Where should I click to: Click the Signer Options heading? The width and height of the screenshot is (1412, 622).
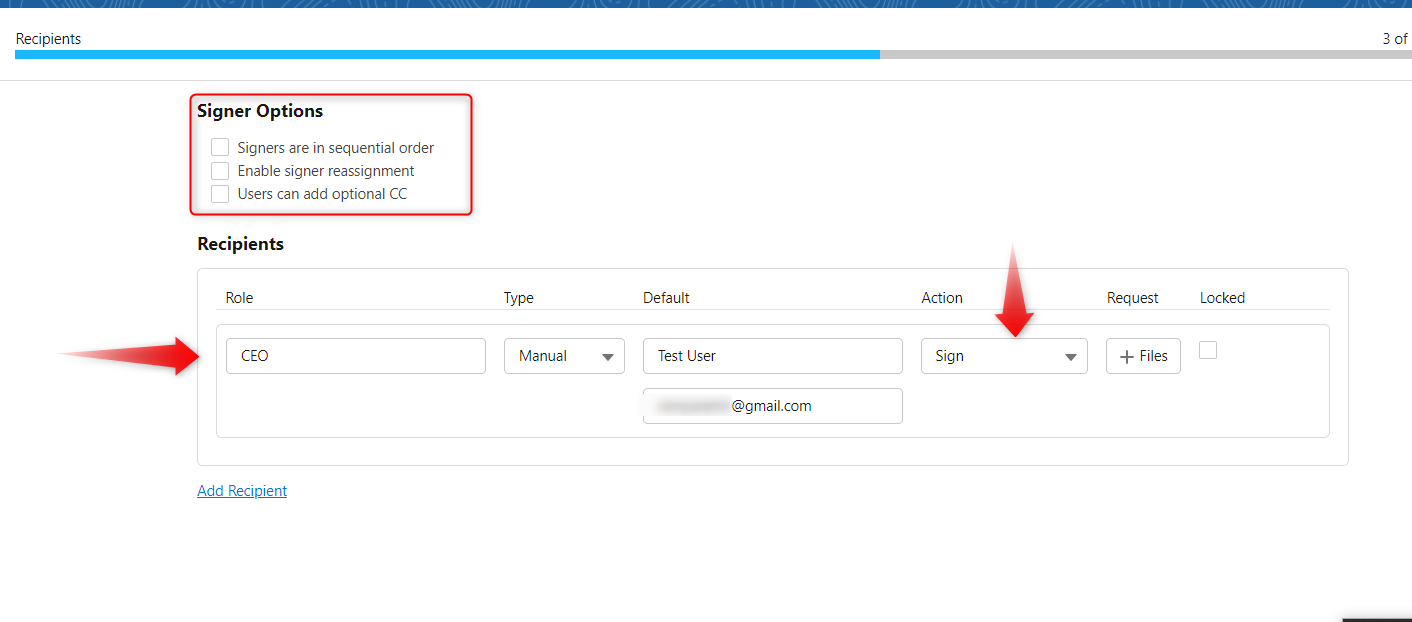(261, 110)
